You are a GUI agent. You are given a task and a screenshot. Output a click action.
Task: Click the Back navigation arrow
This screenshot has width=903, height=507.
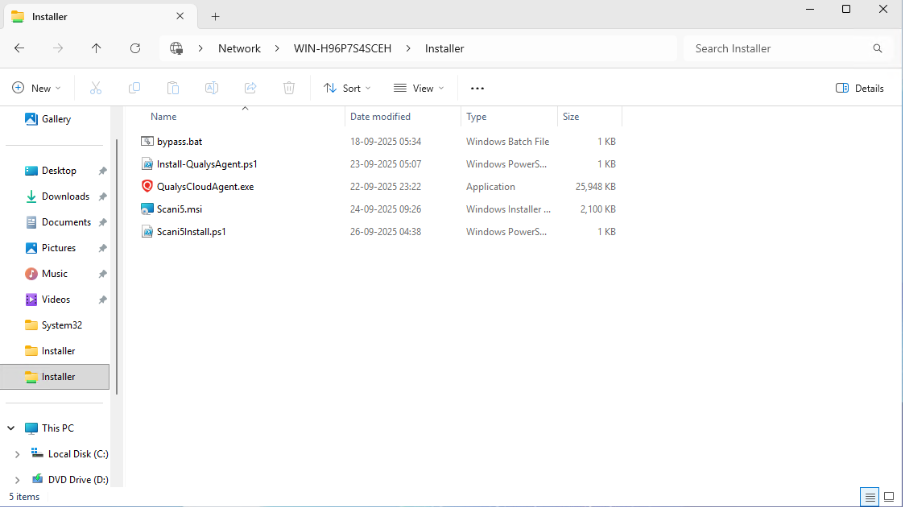[x=19, y=48]
